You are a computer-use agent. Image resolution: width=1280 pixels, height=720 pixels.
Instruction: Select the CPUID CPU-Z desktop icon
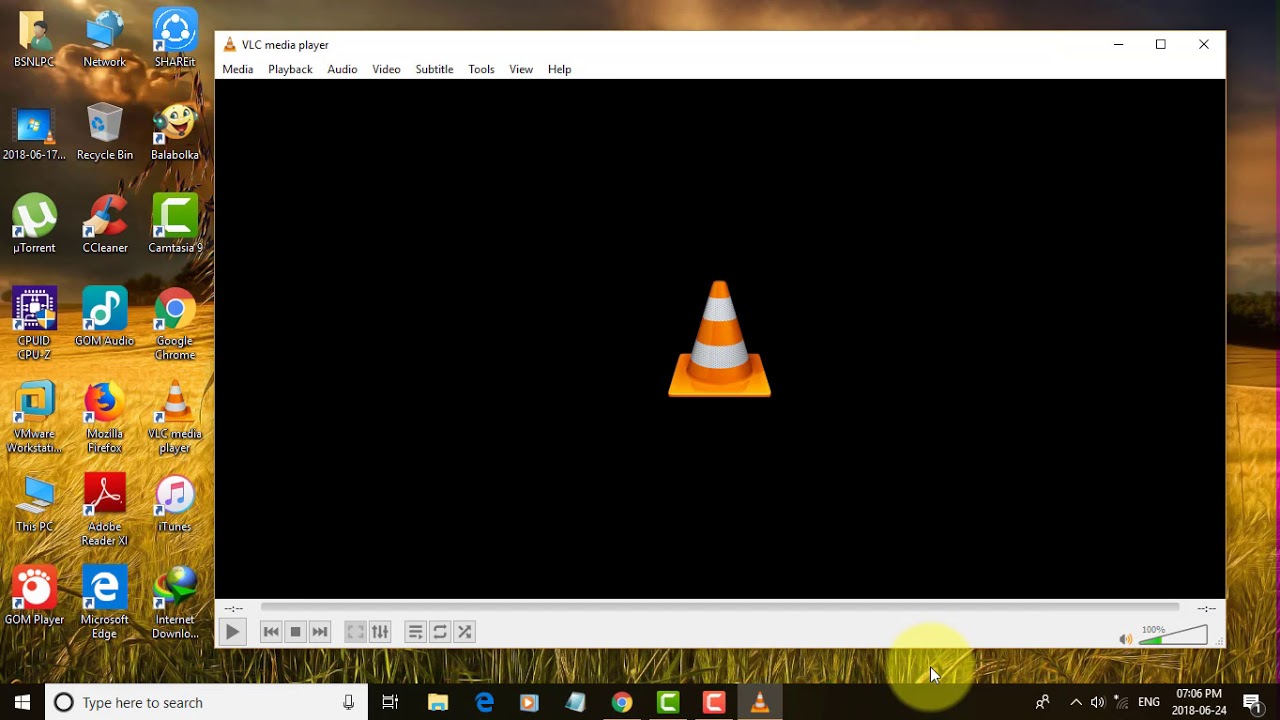(34, 325)
